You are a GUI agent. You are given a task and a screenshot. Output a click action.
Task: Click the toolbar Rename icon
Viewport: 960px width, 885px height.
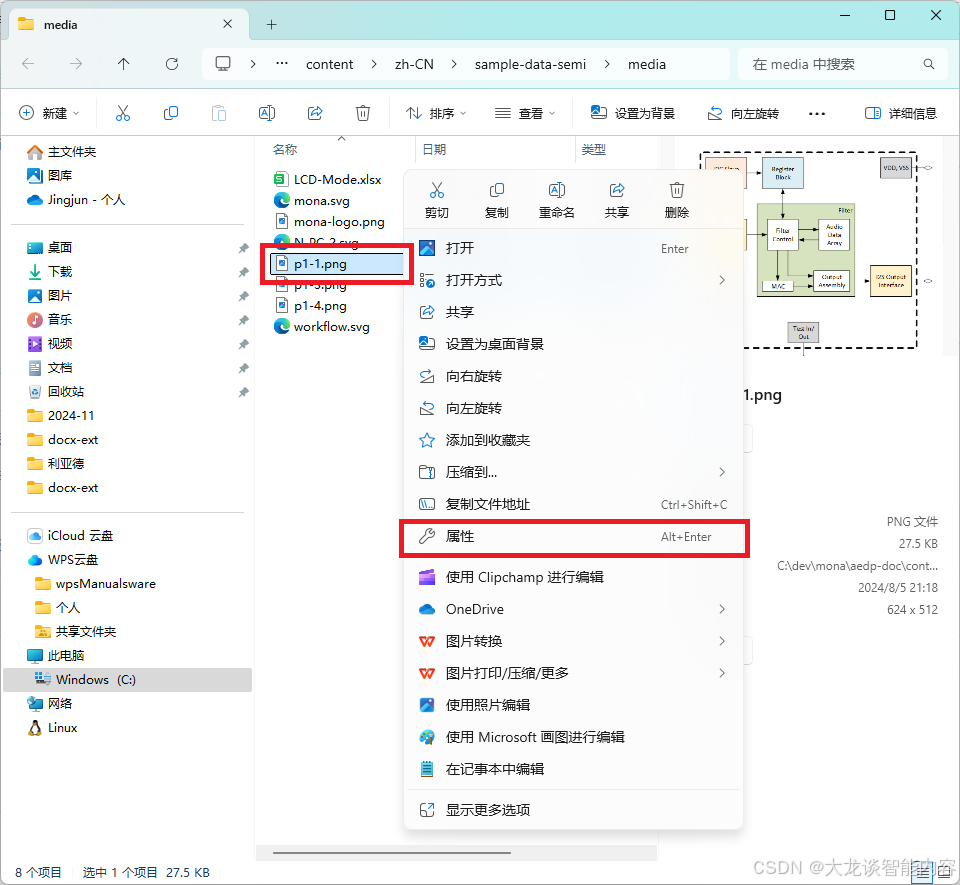tap(267, 113)
